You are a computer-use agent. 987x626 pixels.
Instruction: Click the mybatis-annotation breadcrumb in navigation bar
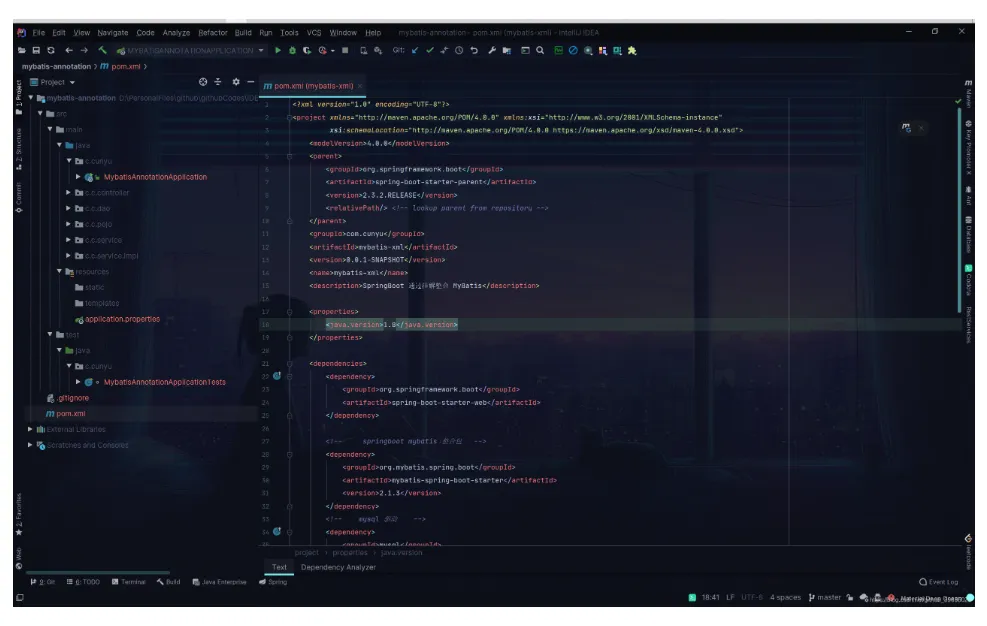(x=56, y=67)
